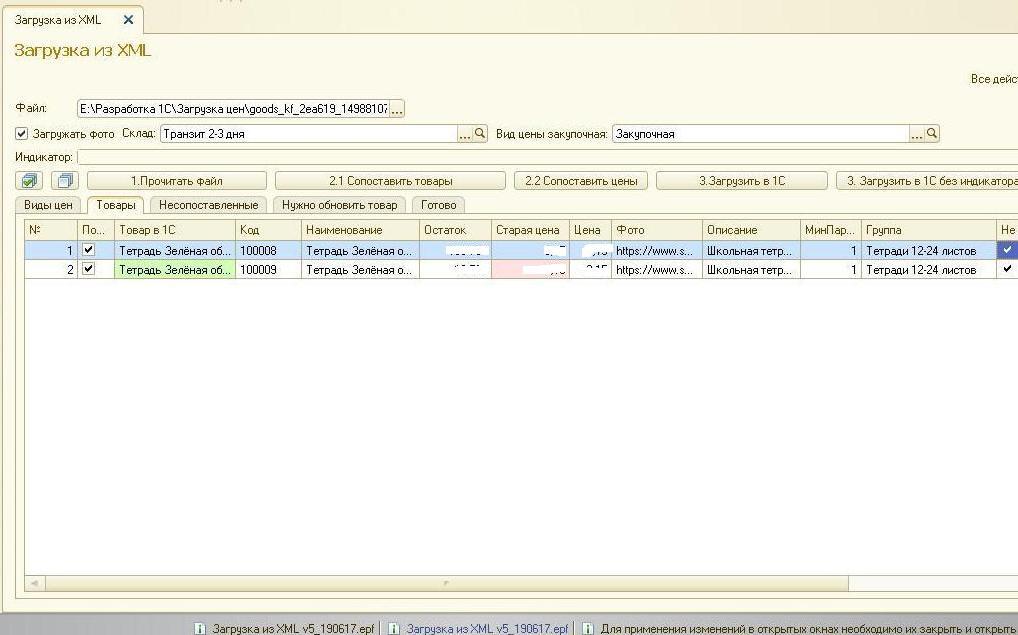The width and height of the screenshot is (1018, 635).
Task: Toggle the Загружать фото checkbox
Action: pos(21,134)
